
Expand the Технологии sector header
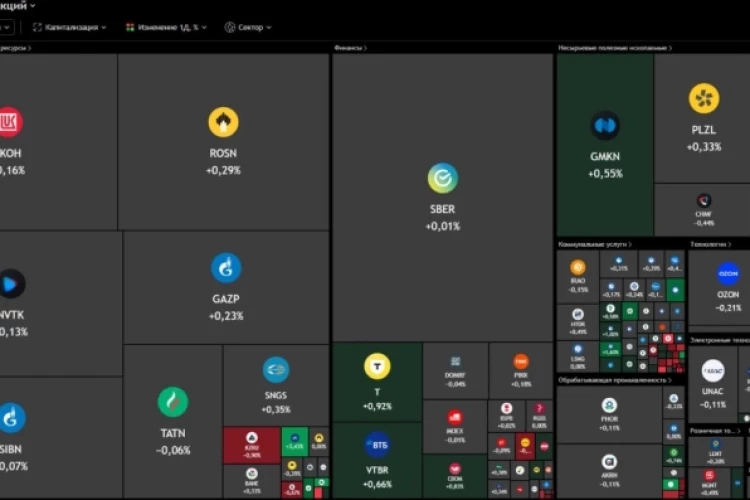pyautogui.click(x=710, y=244)
